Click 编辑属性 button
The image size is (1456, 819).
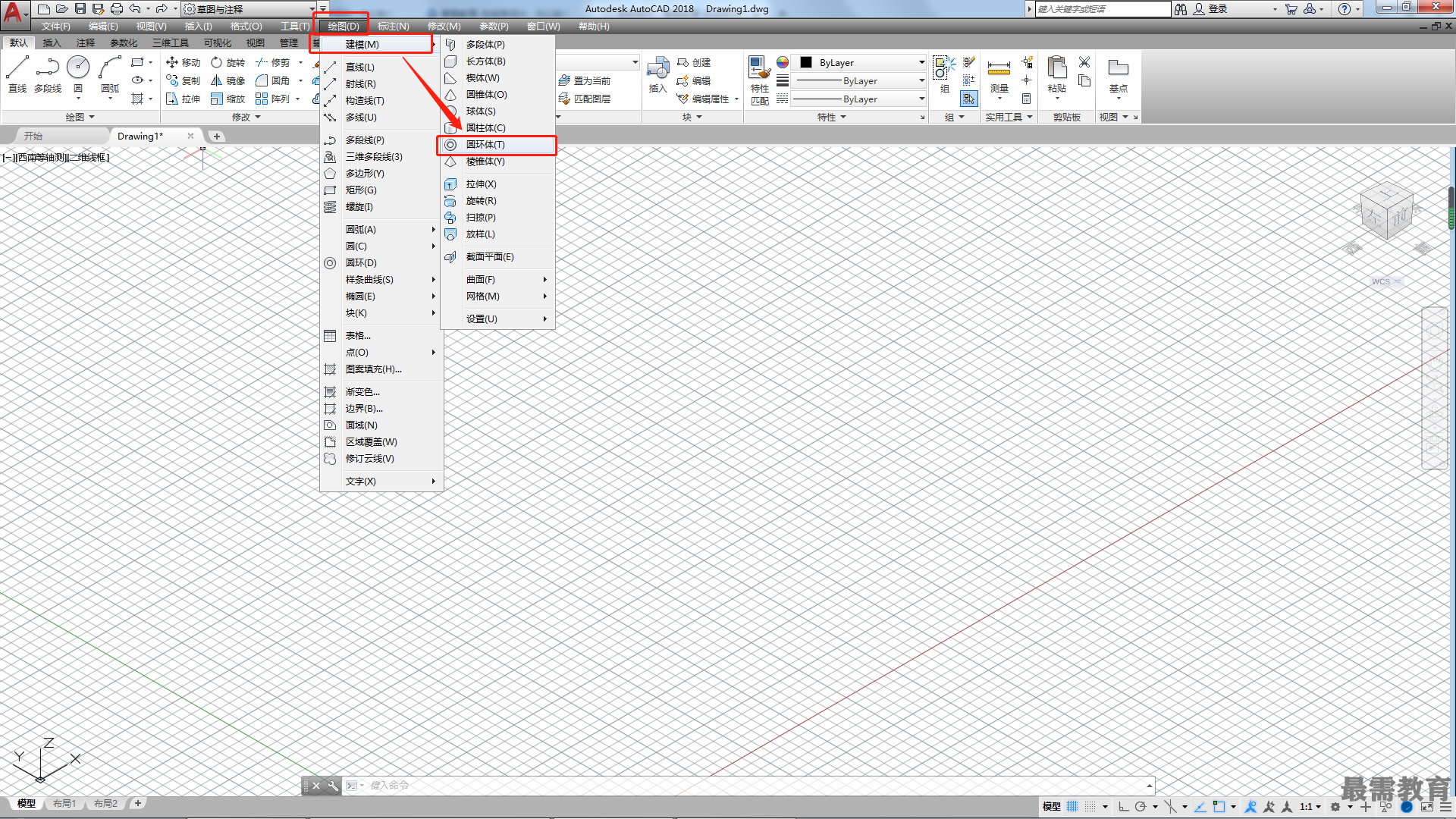tap(703, 99)
